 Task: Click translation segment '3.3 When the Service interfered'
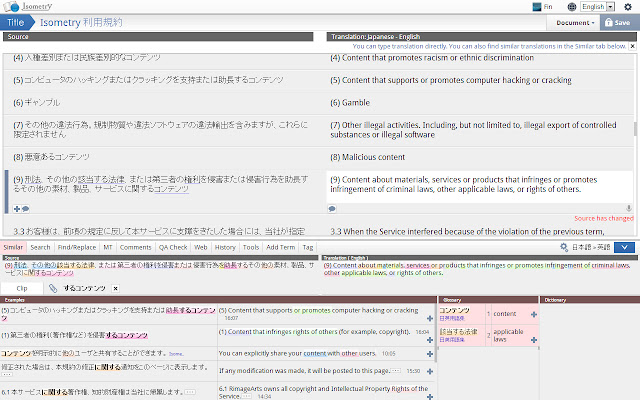467,231
